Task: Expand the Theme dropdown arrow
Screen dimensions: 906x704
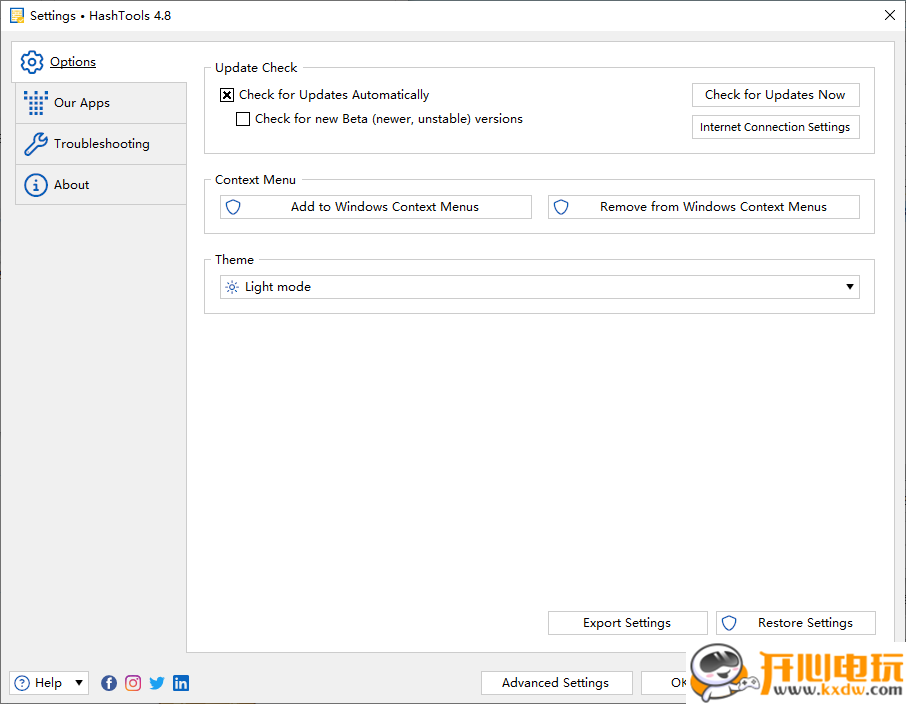Action: point(850,287)
